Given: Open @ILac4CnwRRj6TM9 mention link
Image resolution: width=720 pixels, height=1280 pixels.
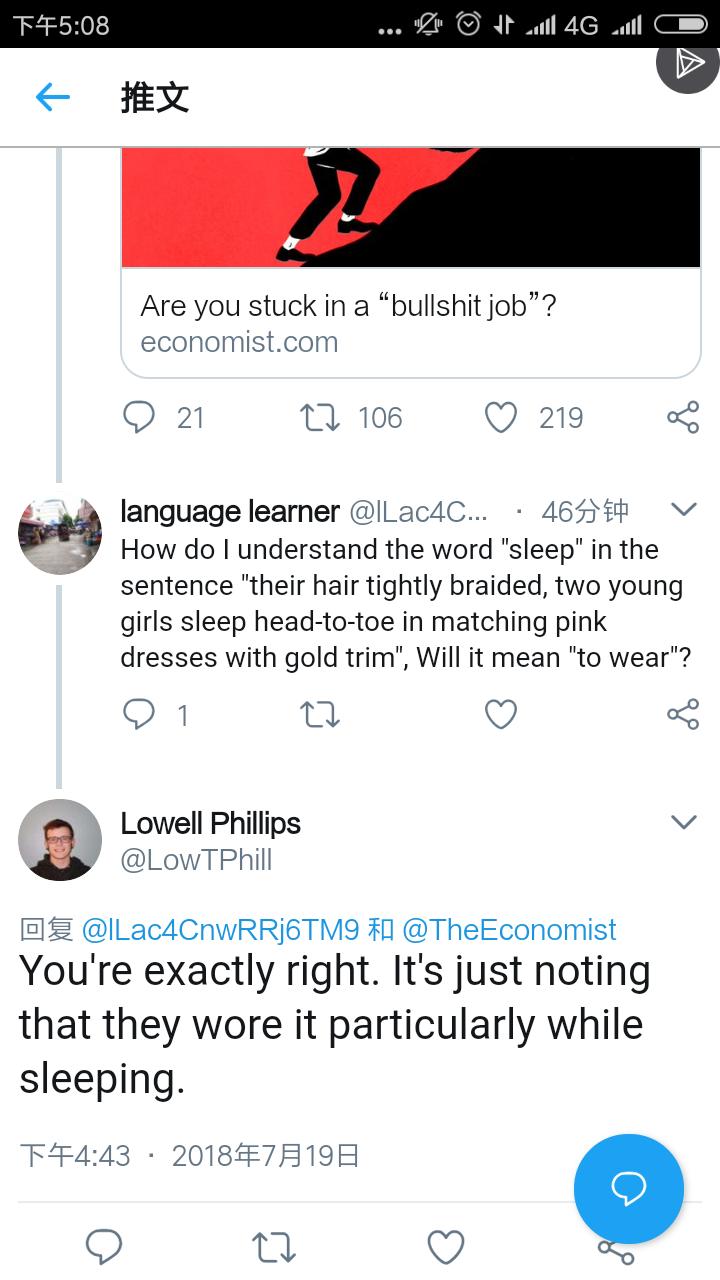Looking at the screenshot, I should [x=223, y=930].
